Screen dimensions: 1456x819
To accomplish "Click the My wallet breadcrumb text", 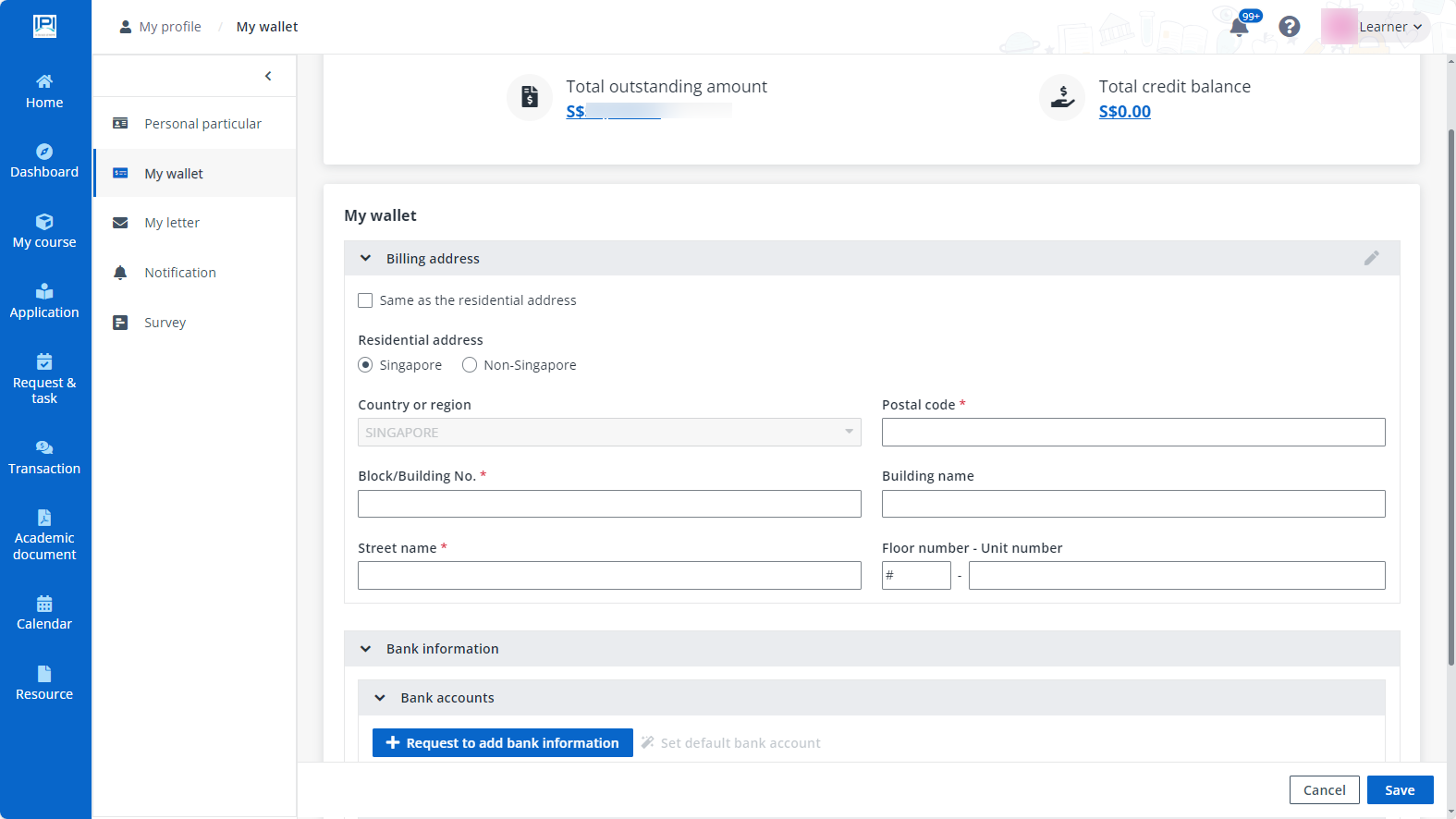I will 267,27.
